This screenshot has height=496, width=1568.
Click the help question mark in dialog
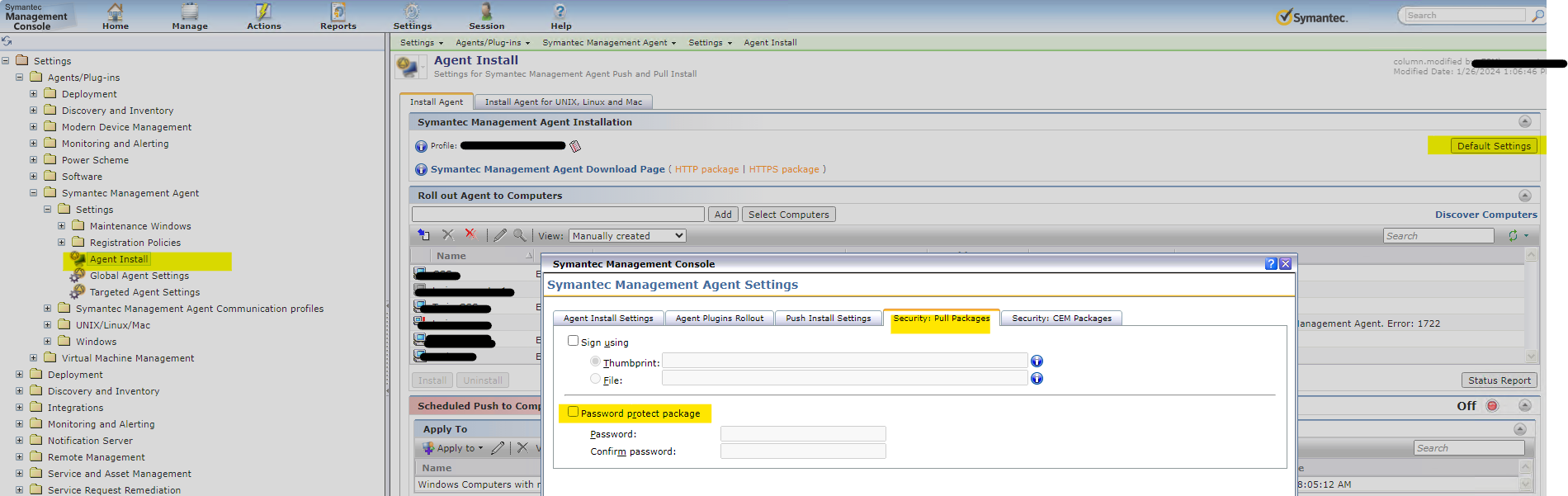pyautogui.click(x=1271, y=264)
